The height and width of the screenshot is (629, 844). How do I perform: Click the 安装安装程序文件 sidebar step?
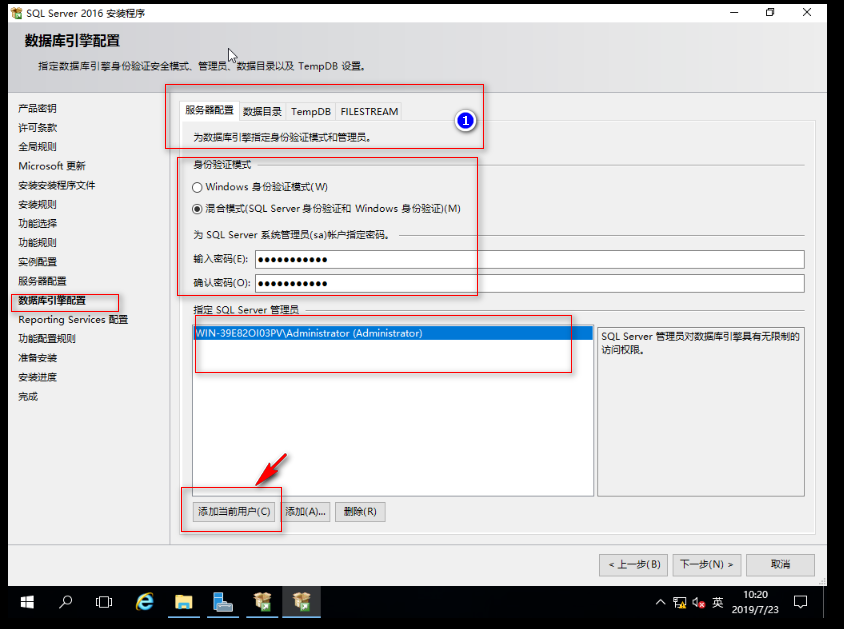pyautogui.click(x=57, y=185)
